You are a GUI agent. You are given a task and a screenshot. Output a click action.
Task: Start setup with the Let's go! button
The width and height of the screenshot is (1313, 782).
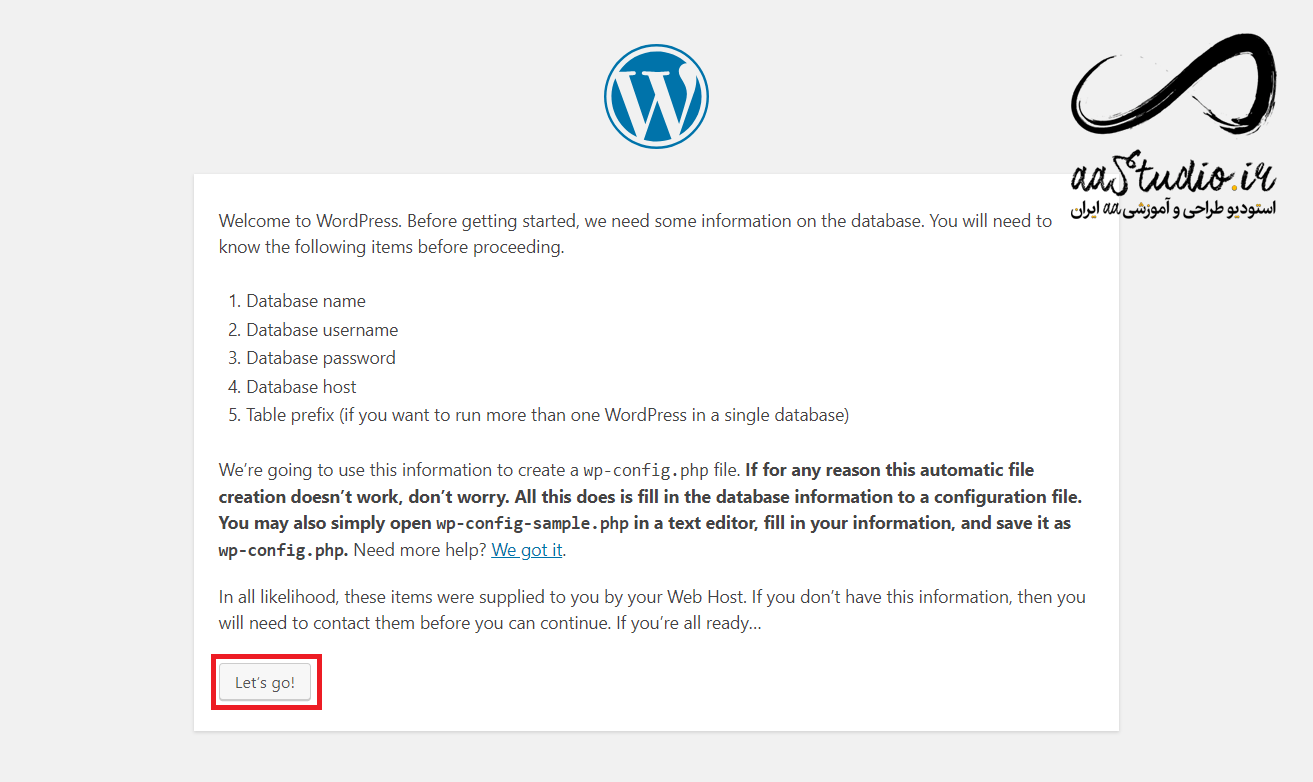(265, 683)
